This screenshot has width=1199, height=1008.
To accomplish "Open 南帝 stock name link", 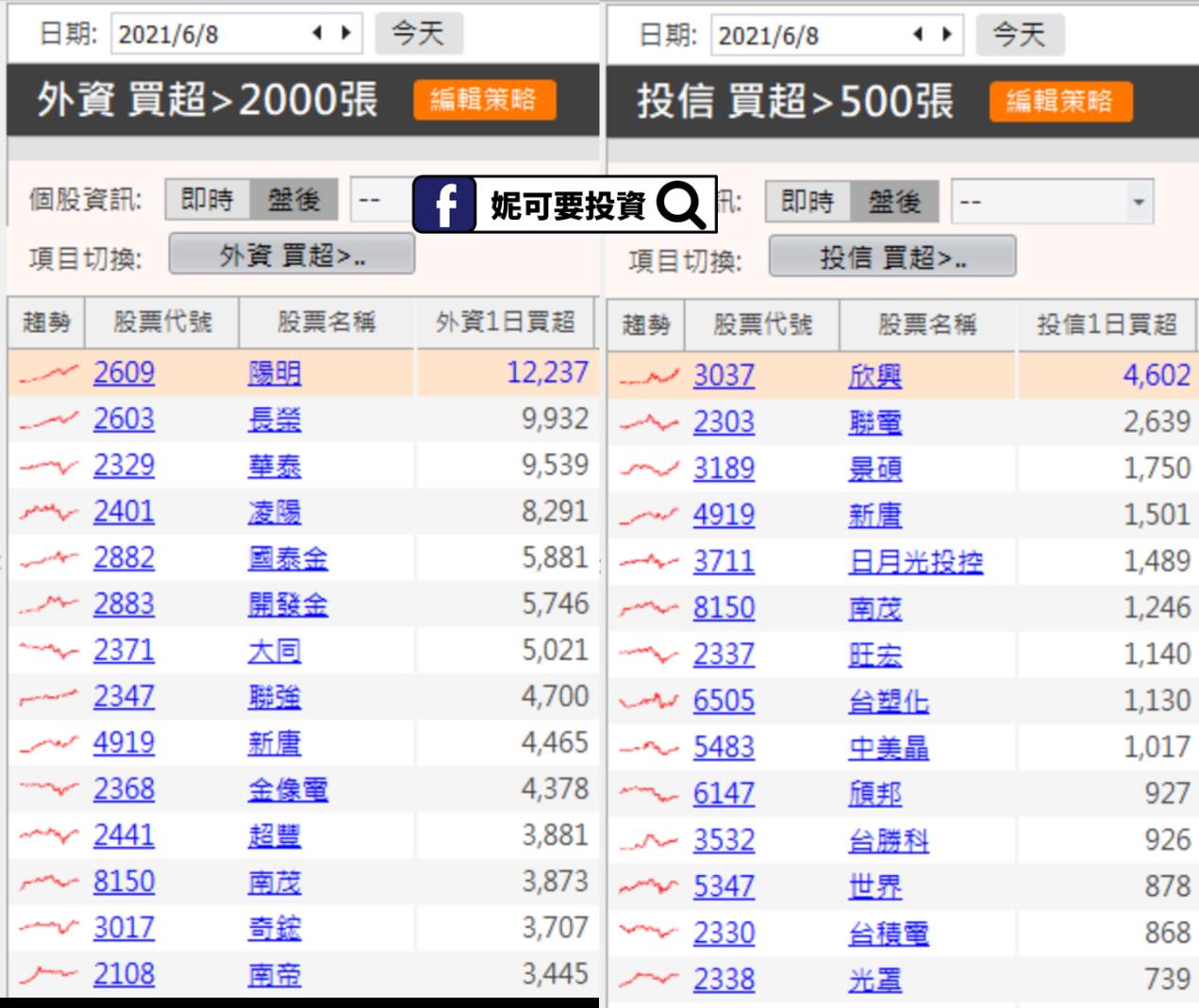I will click(x=275, y=974).
